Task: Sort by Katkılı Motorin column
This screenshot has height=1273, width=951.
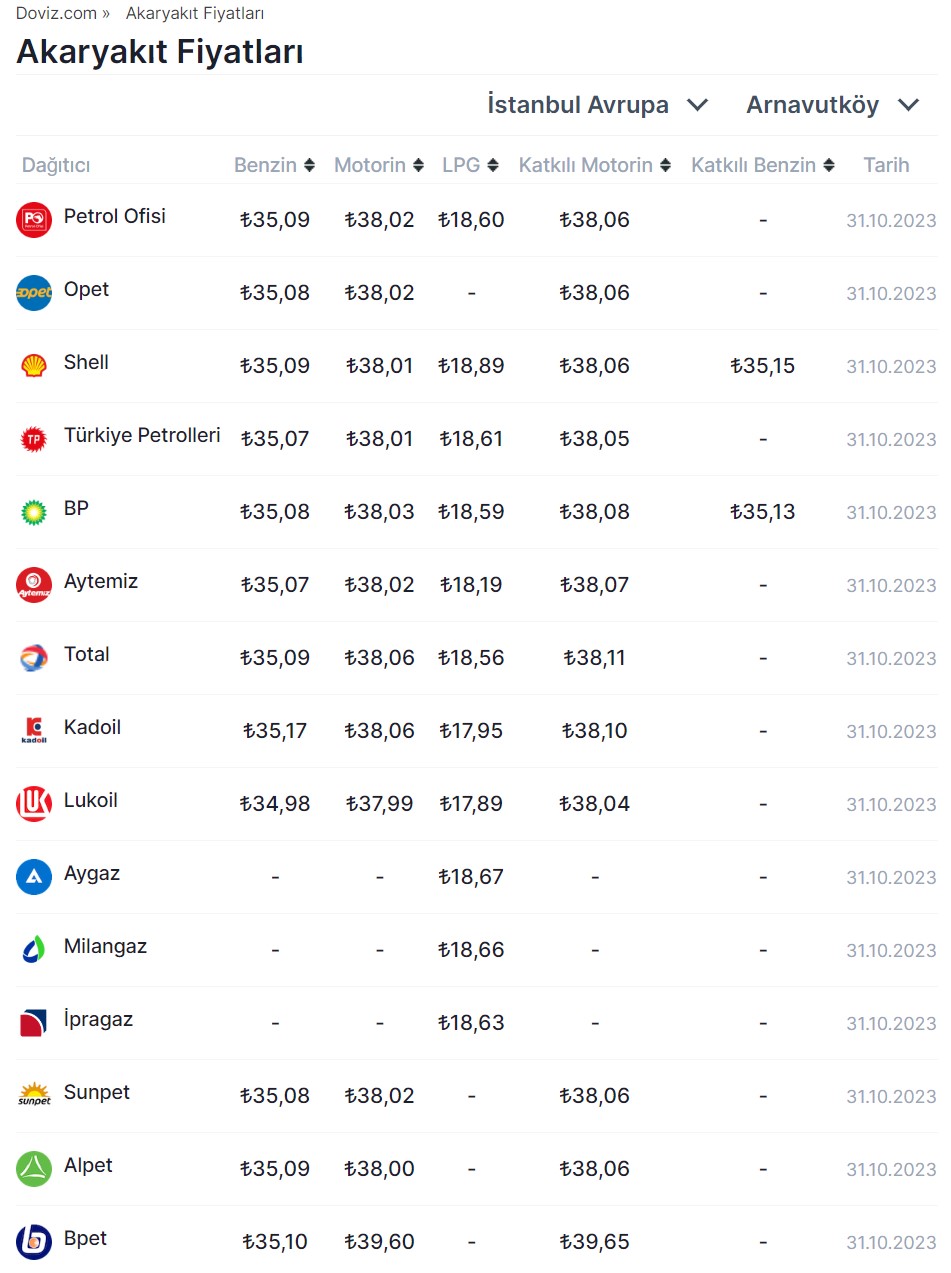Action: point(594,166)
